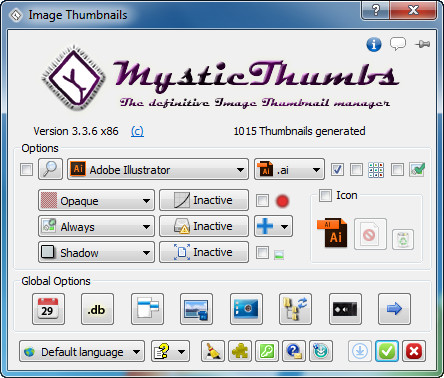Open the question mark document dropdown
Image resolution: width=444 pixels, height=378 pixels.
(x=170, y=351)
